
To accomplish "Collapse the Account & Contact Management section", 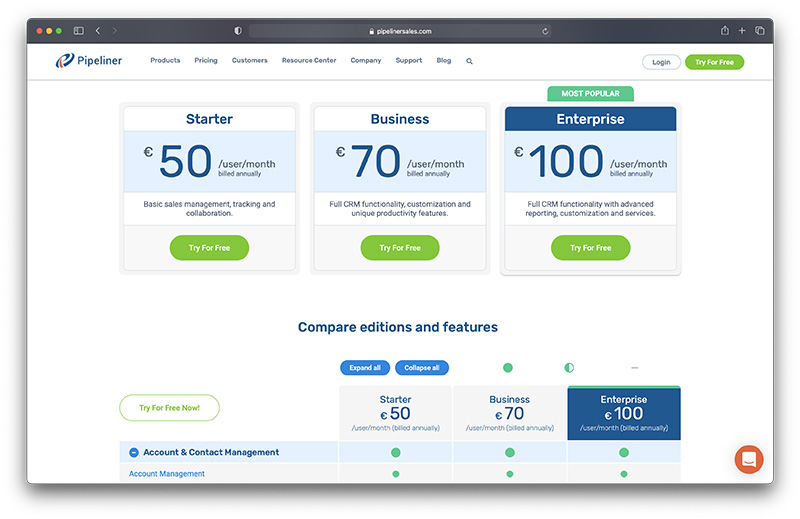I will (134, 452).
